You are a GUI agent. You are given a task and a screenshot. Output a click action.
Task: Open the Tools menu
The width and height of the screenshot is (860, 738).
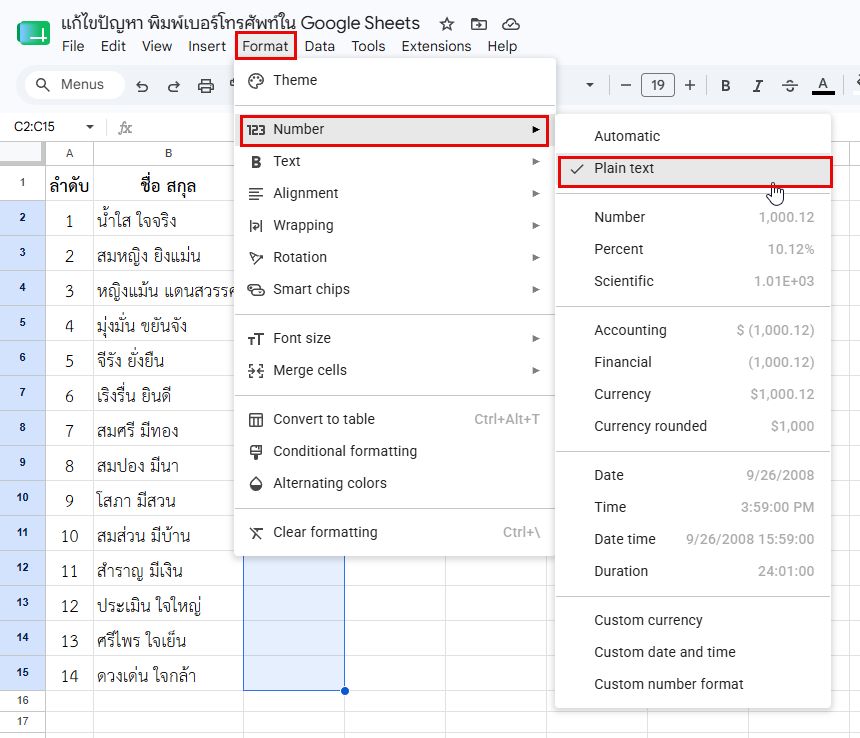pos(368,46)
